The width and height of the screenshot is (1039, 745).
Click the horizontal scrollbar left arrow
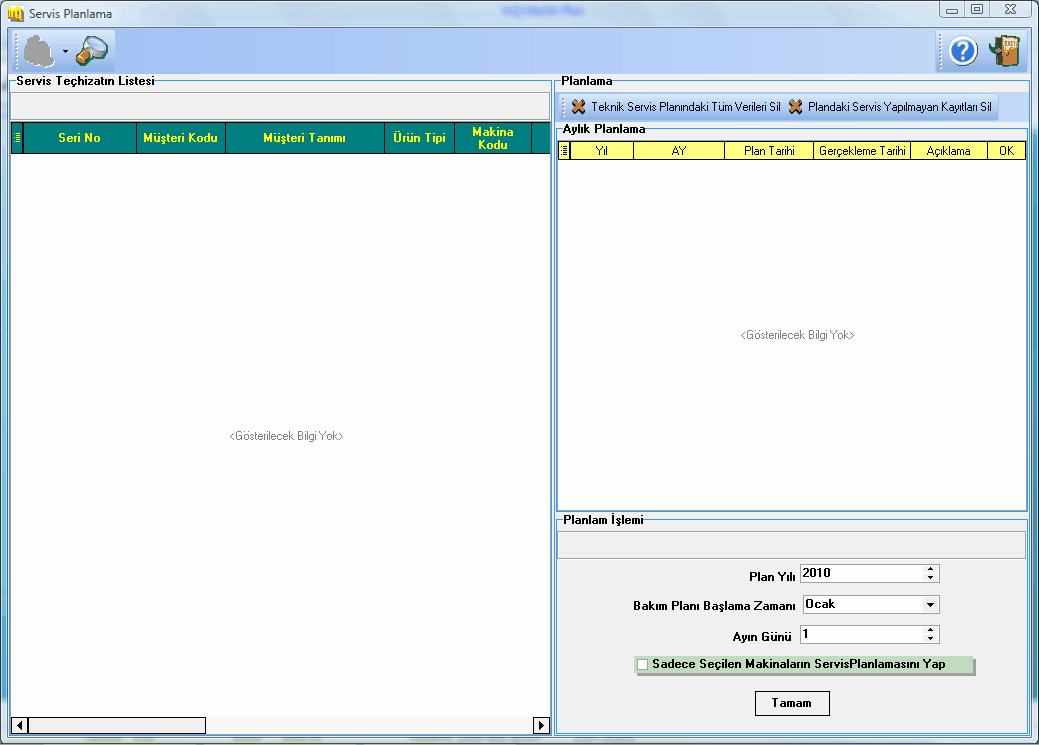pyautogui.click(x=20, y=725)
